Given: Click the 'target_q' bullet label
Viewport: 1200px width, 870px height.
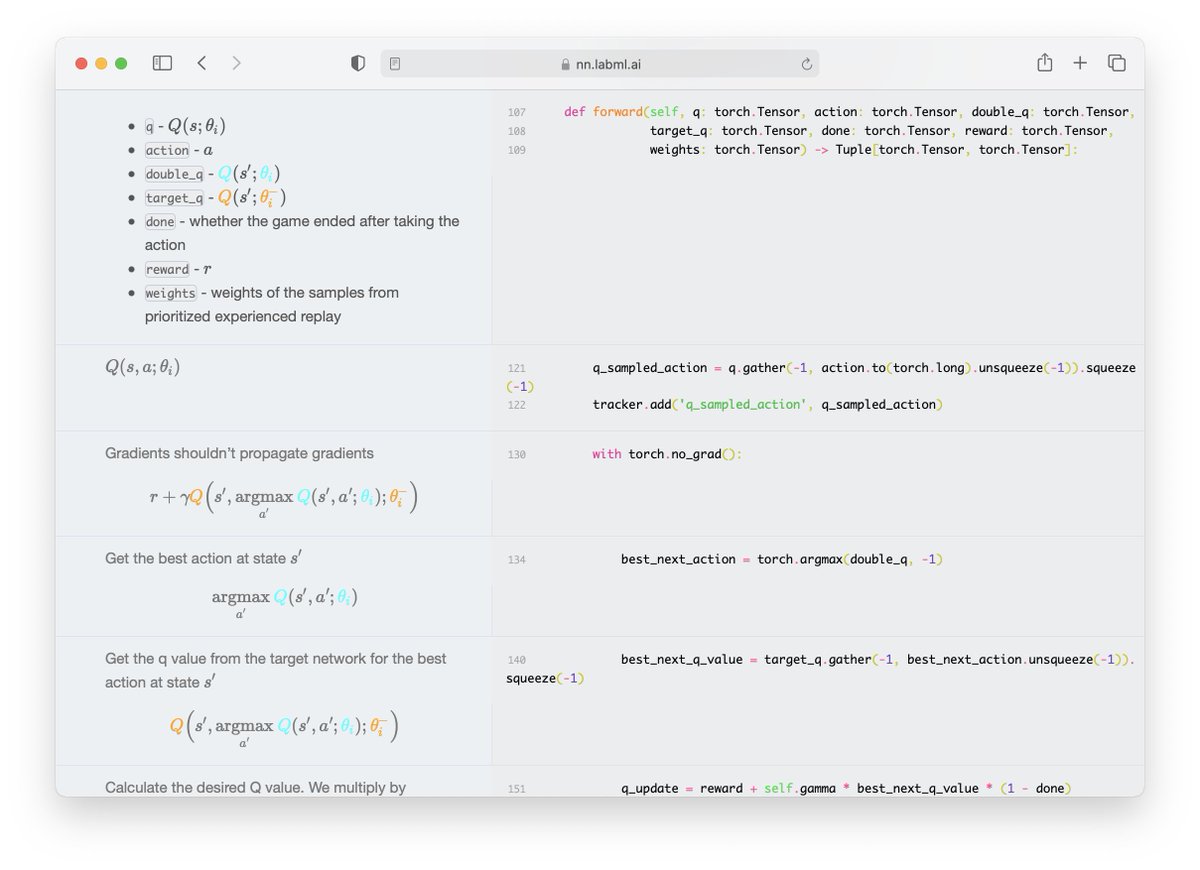Looking at the screenshot, I should [175, 198].
